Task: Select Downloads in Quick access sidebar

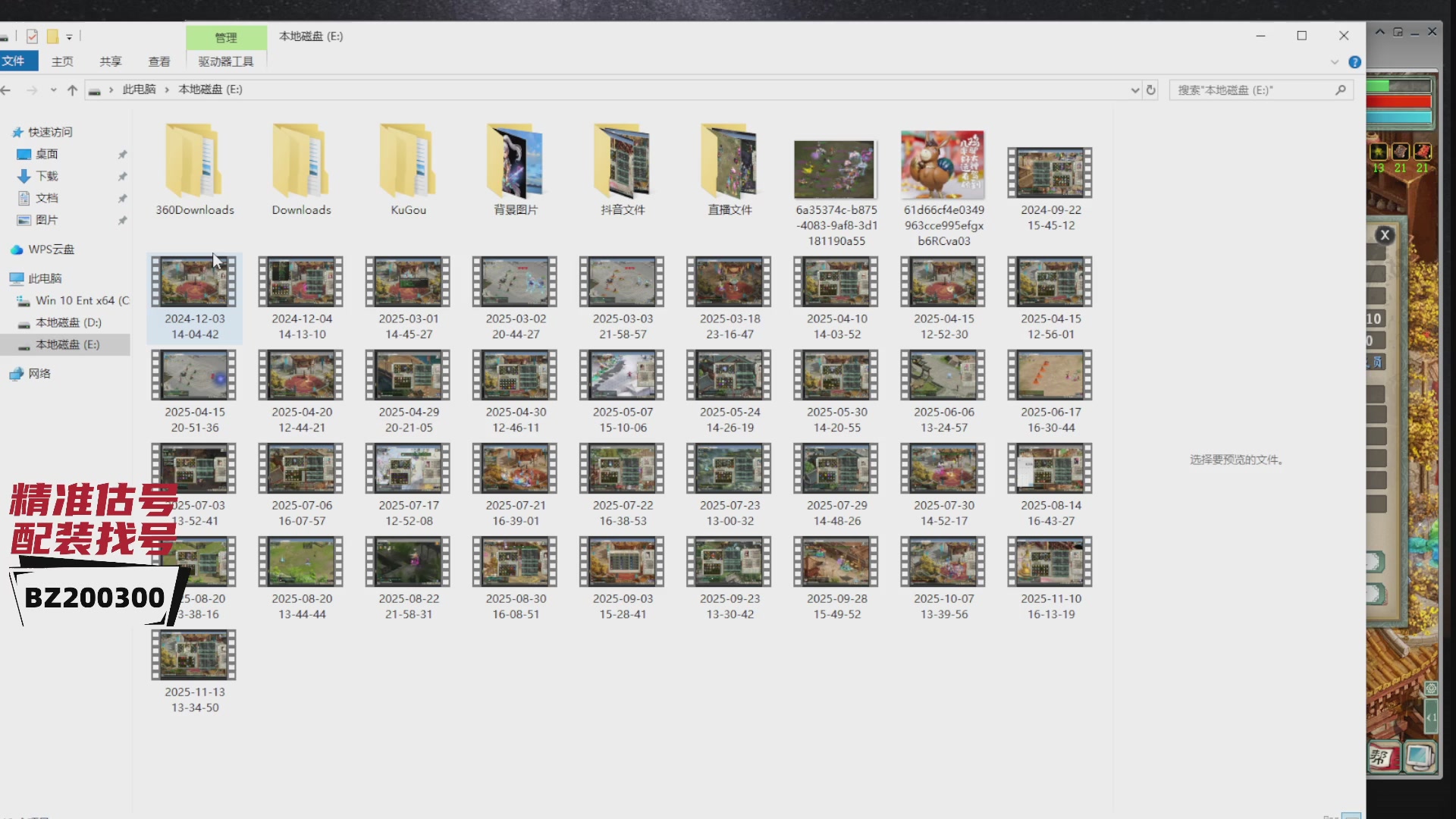Action: tap(47, 176)
